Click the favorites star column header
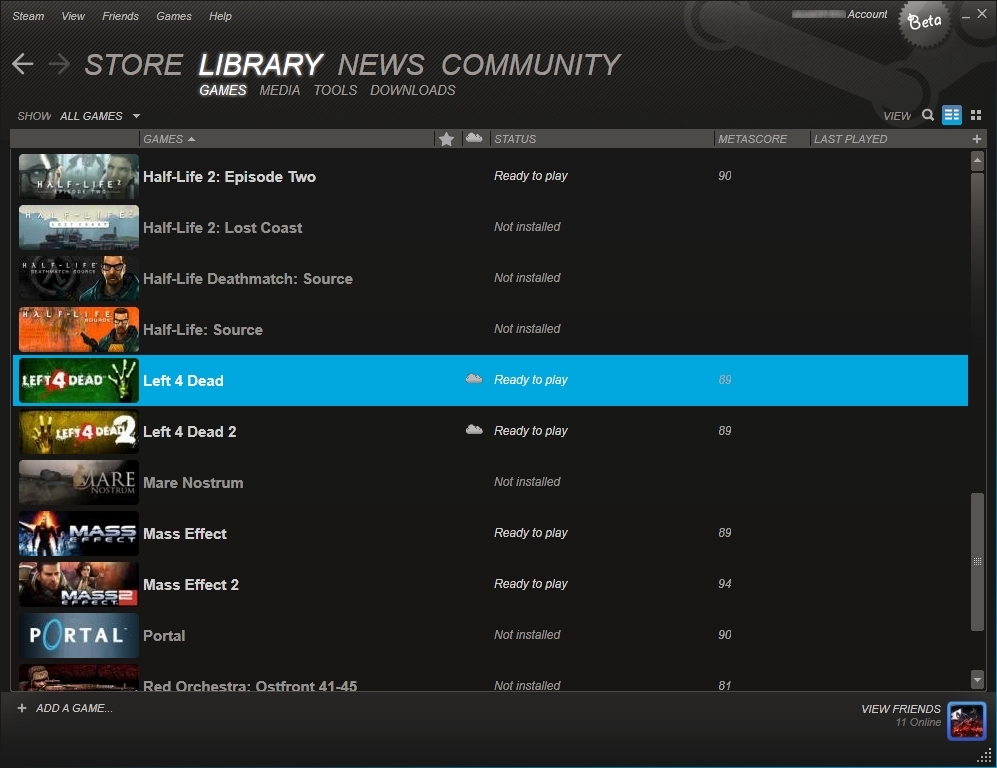This screenshot has height=768, width=997. point(446,139)
